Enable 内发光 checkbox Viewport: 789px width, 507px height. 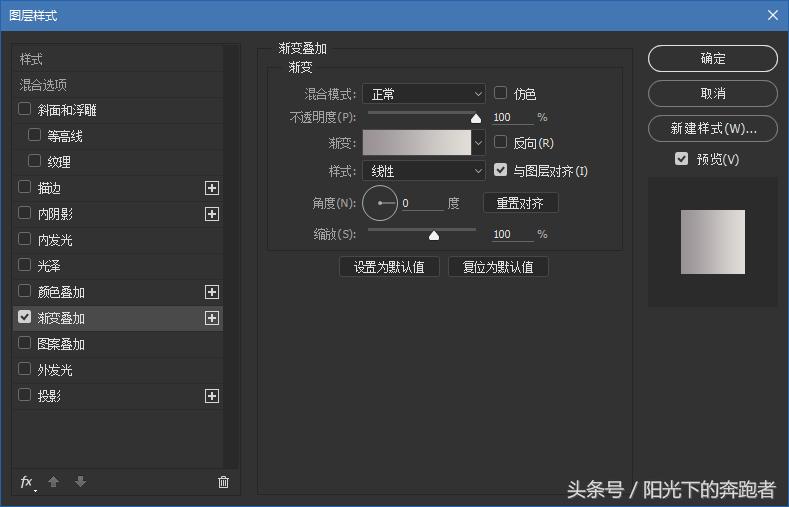[24, 238]
